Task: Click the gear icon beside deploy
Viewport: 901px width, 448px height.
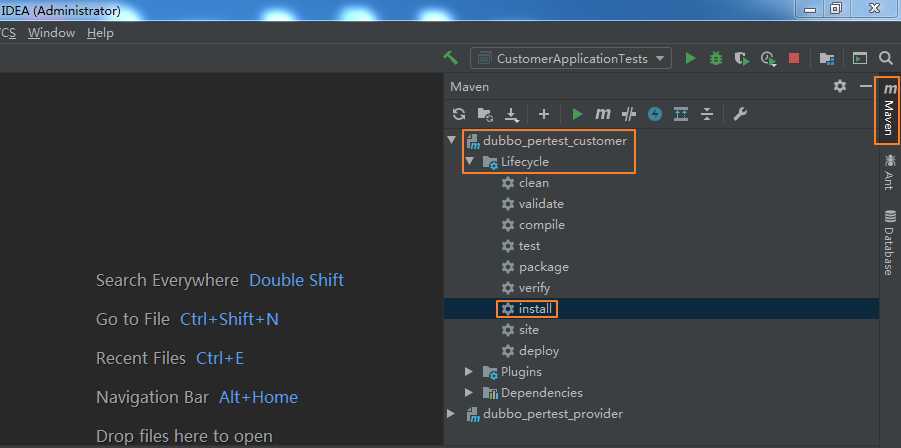Action: point(507,351)
